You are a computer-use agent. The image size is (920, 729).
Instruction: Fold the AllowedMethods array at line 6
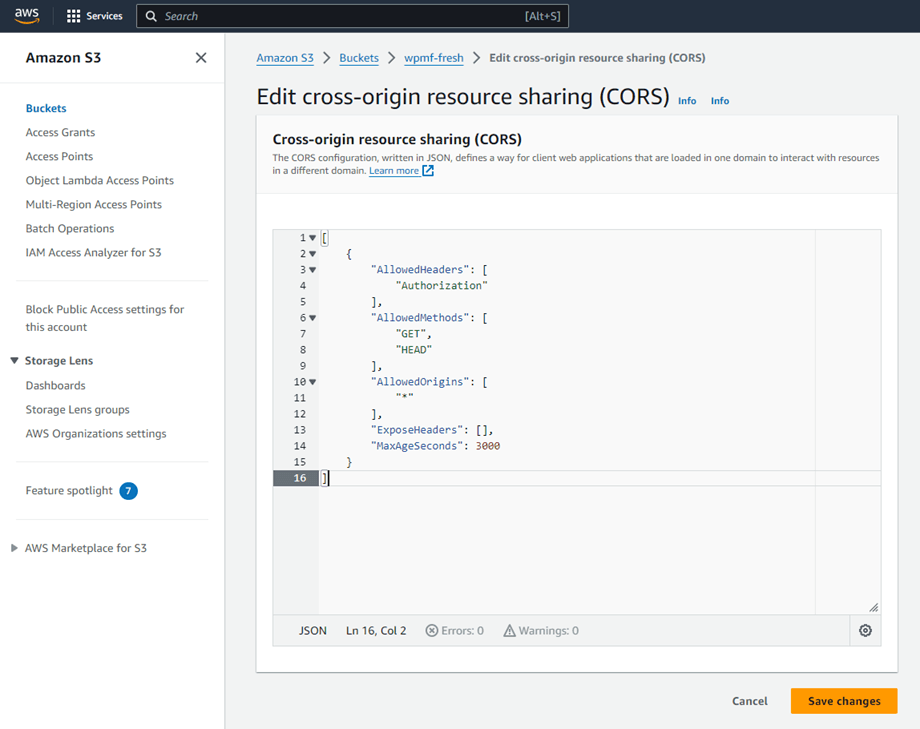pyautogui.click(x=312, y=318)
